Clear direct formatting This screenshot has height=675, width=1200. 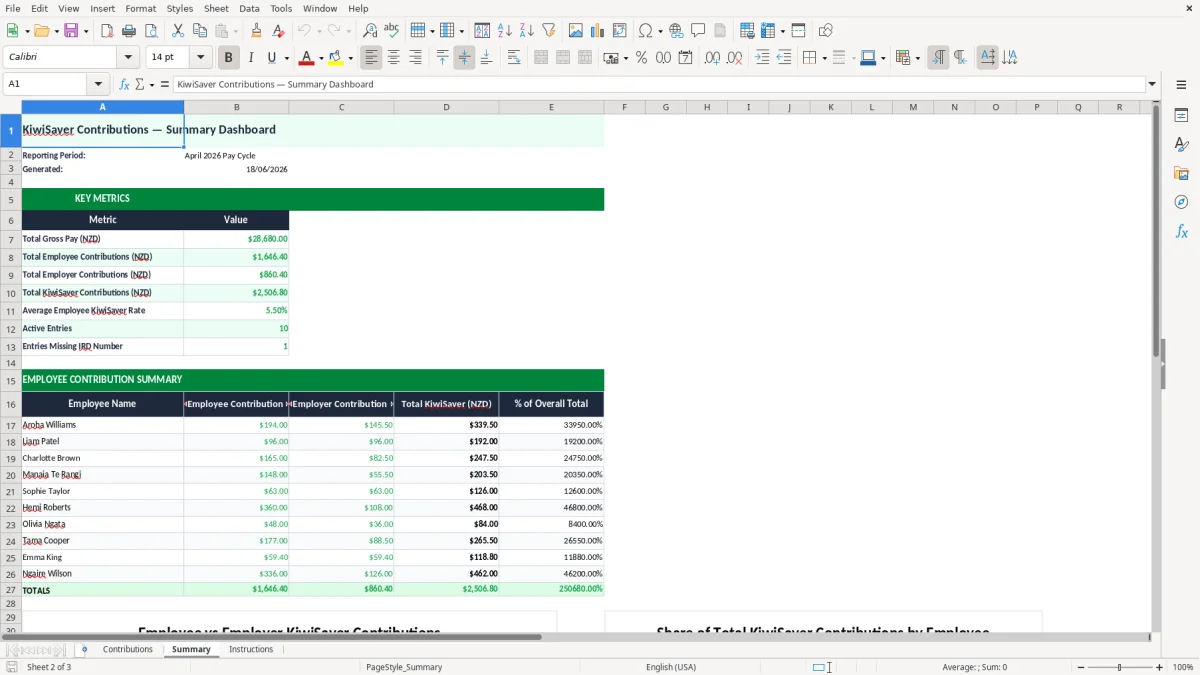pyautogui.click(x=278, y=31)
